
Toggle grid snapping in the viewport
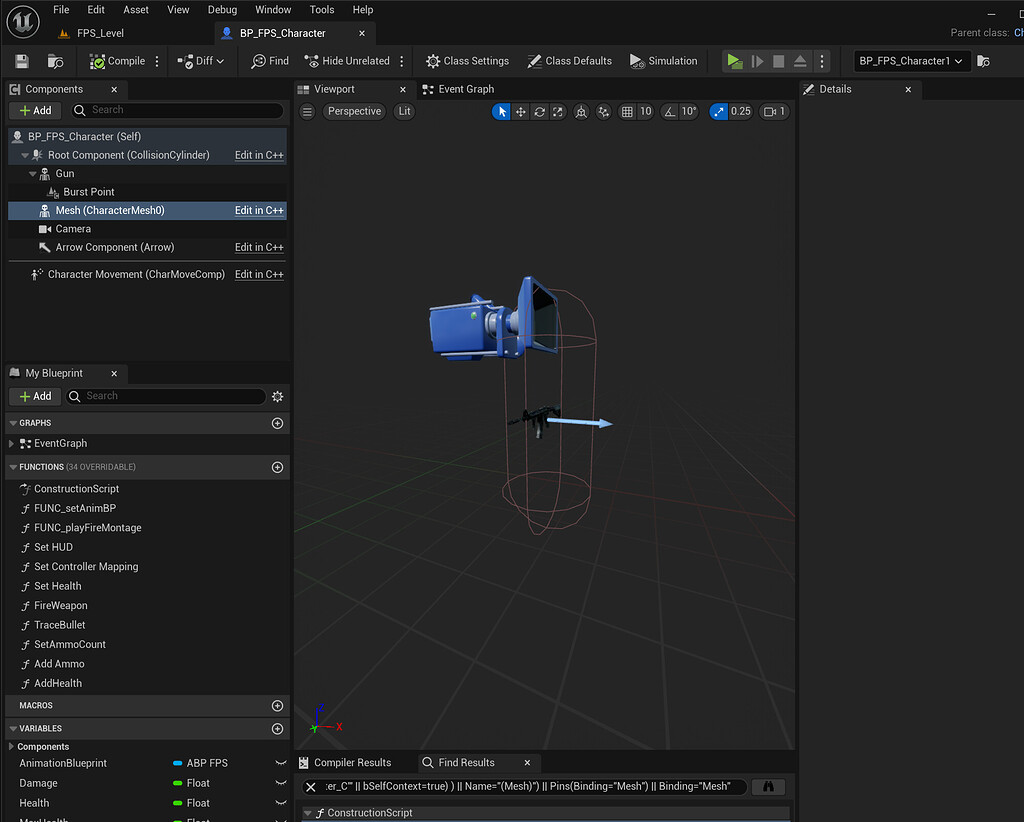pos(627,112)
